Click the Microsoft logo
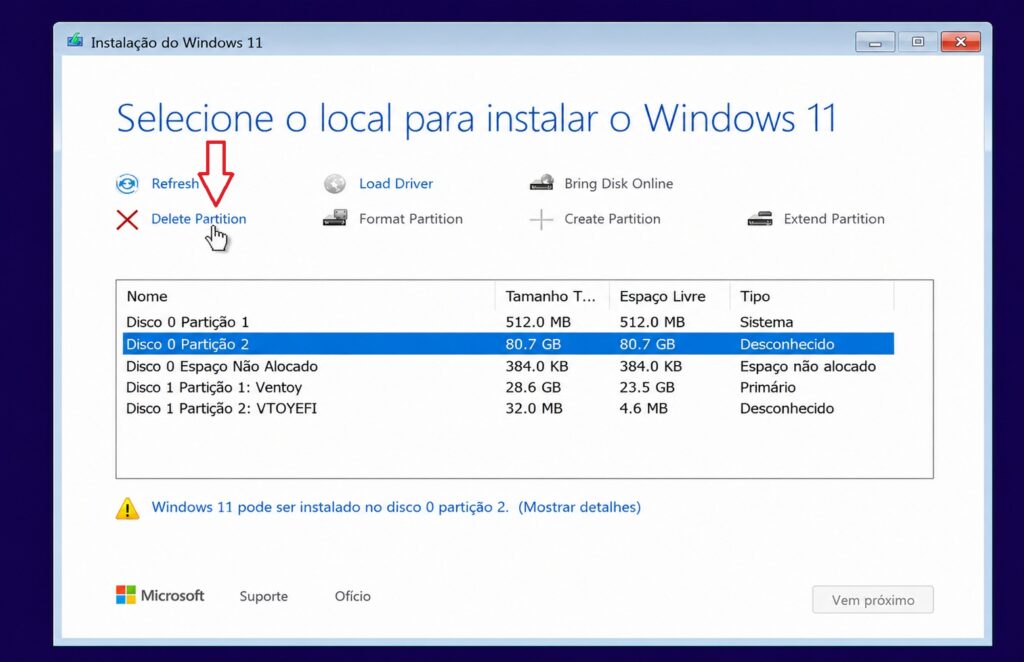Image resolution: width=1024 pixels, height=662 pixels. pos(160,595)
